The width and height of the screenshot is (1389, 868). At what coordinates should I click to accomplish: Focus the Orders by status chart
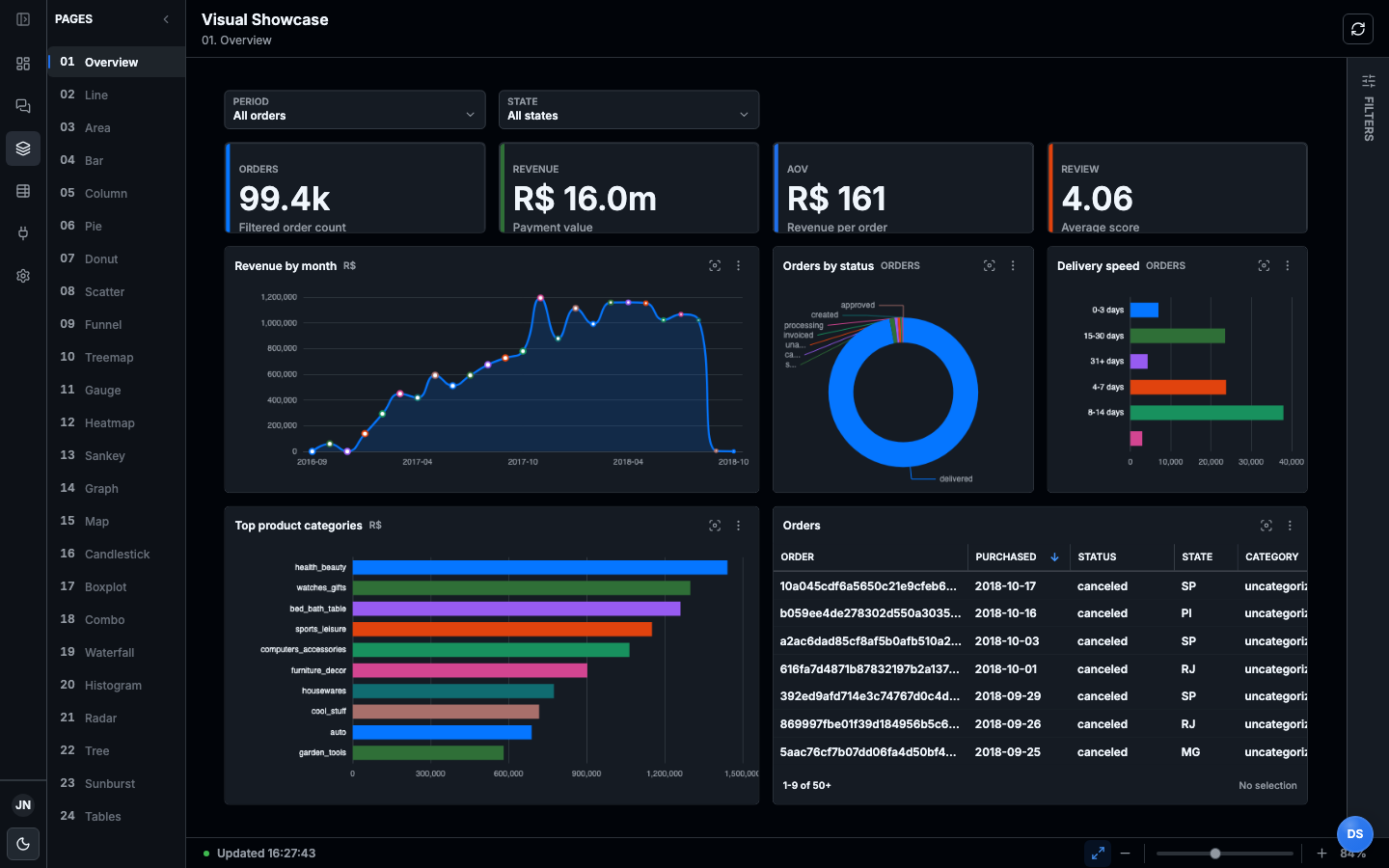pos(990,266)
